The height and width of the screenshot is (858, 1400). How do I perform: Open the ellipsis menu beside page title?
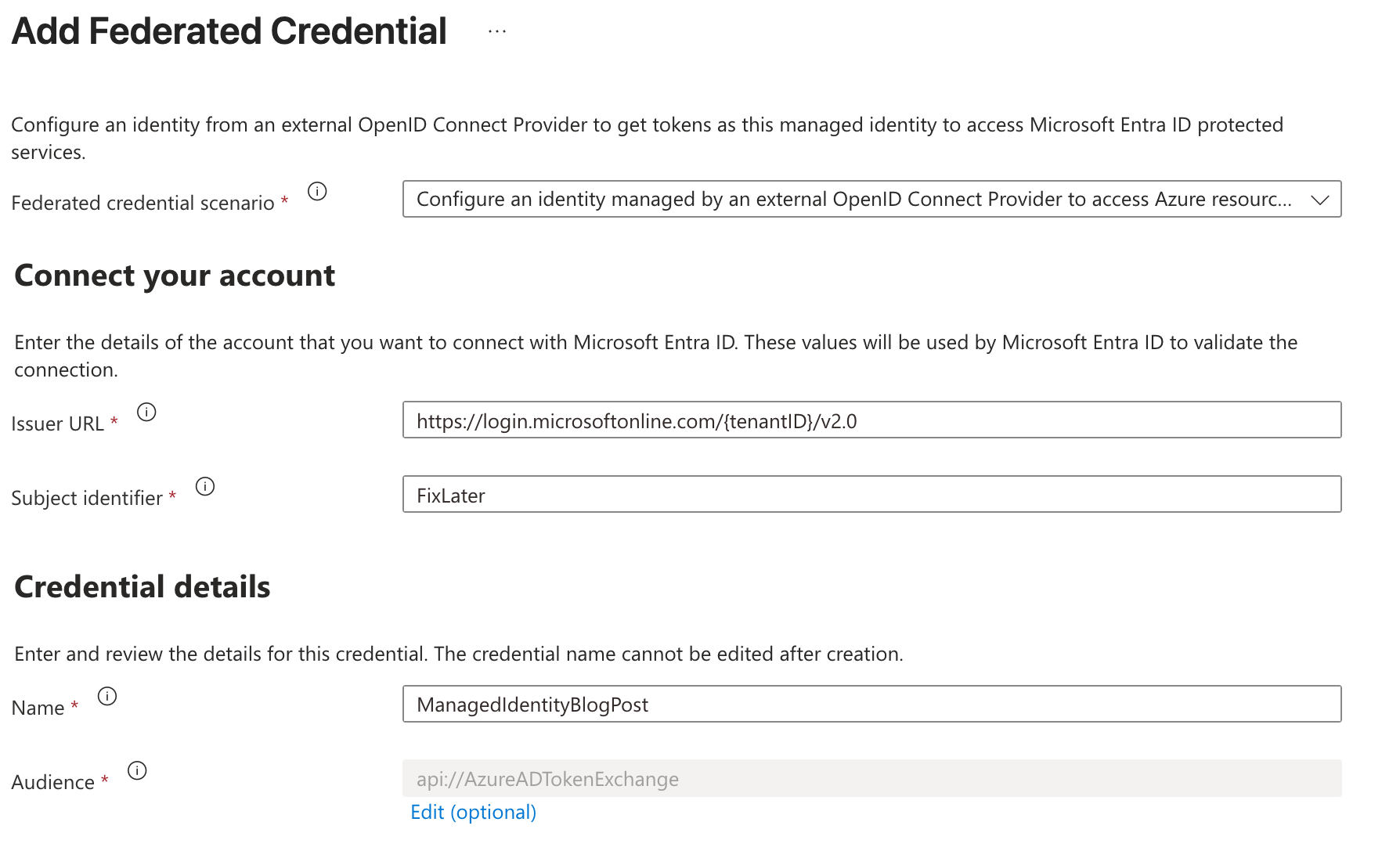(x=497, y=32)
